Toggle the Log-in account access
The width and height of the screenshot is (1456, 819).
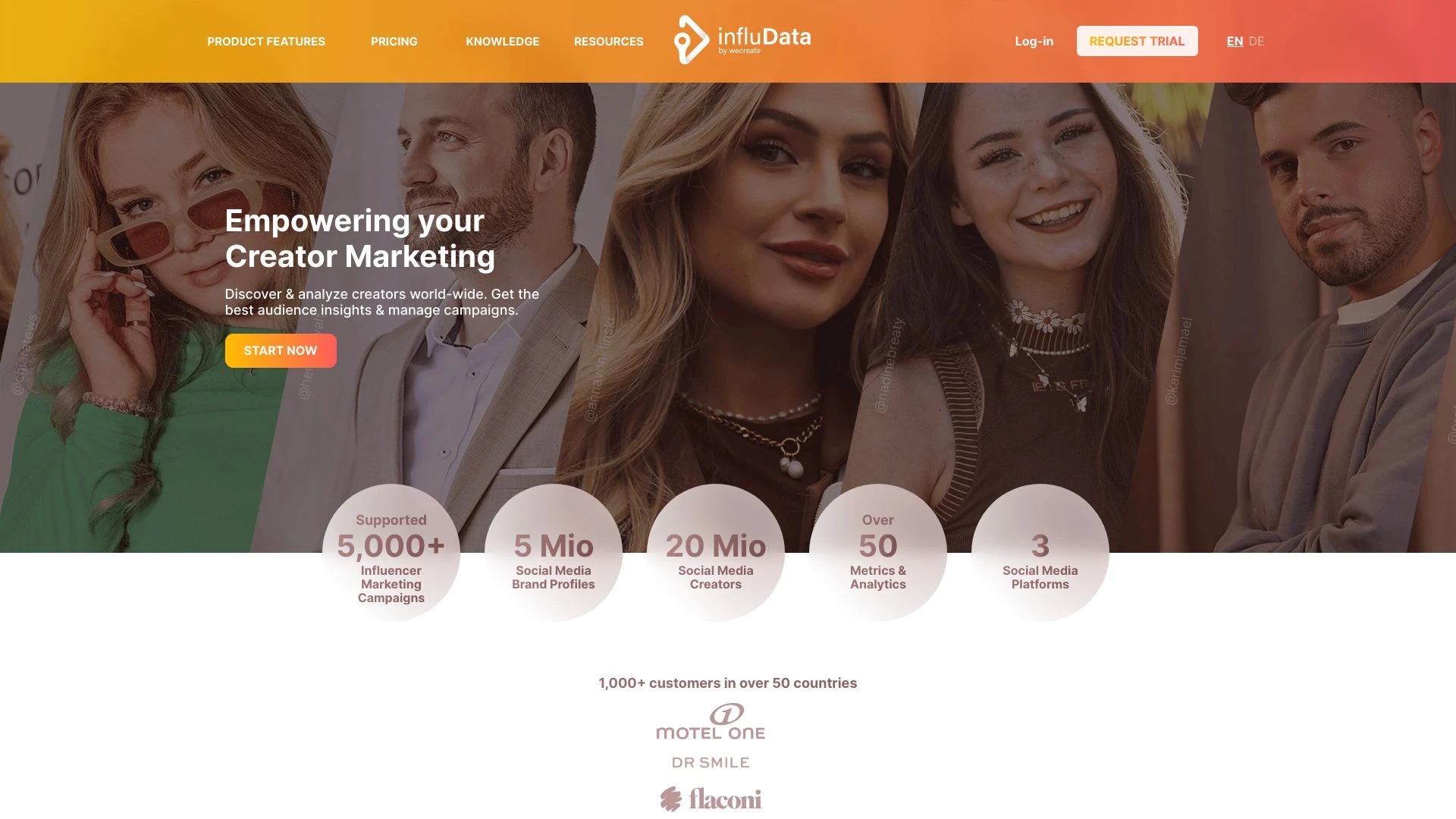point(1034,40)
